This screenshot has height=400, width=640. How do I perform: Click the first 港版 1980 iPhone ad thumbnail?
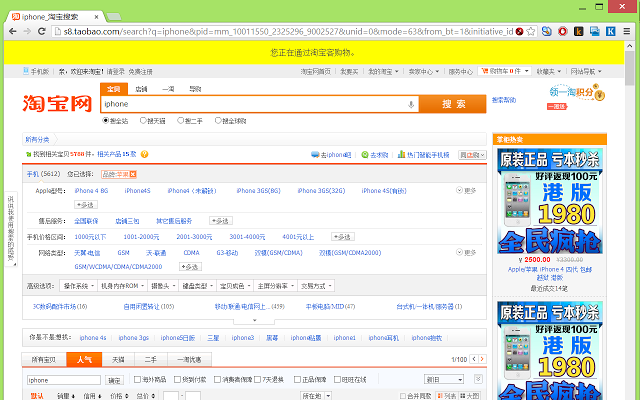point(550,201)
